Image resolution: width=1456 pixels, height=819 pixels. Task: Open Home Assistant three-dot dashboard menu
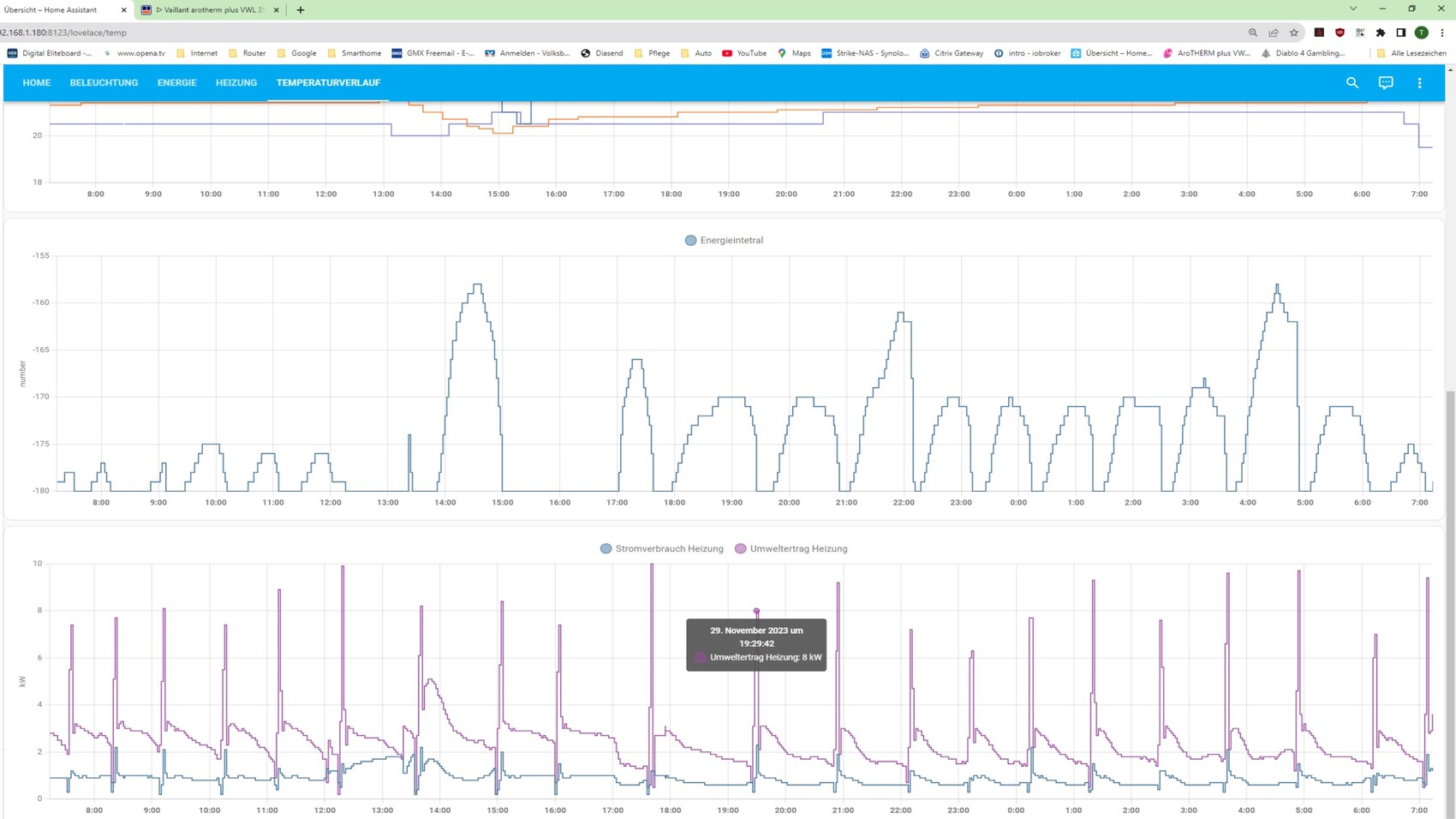click(x=1419, y=83)
